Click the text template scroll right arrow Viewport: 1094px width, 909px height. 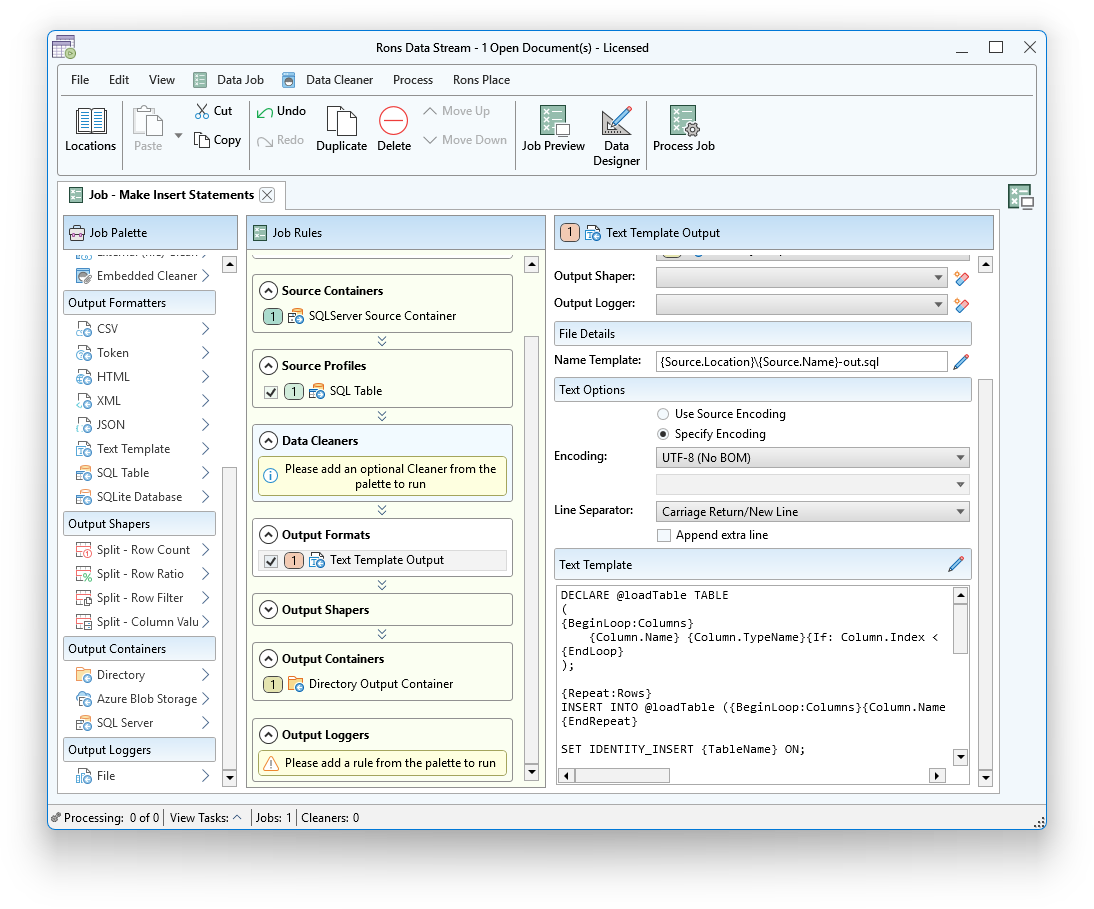coord(937,776)
